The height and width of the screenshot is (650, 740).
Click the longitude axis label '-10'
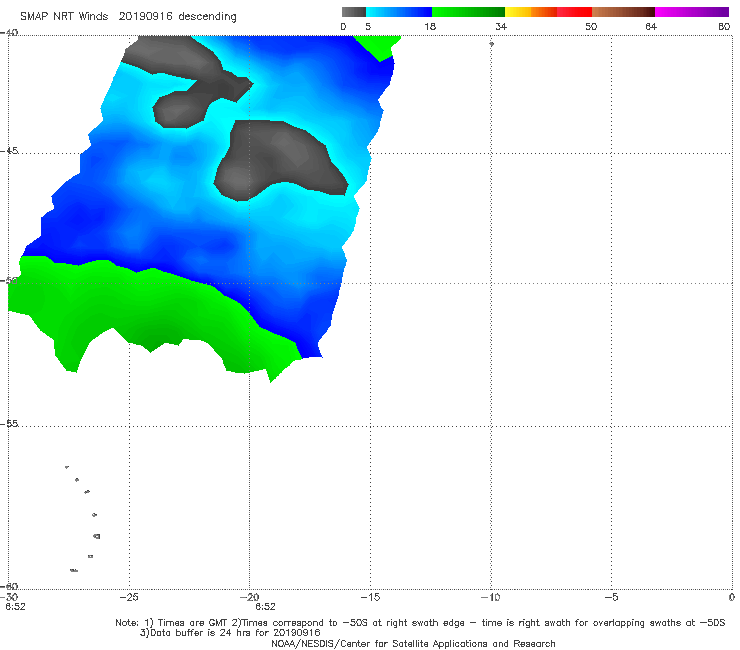[x=491, y=597]
